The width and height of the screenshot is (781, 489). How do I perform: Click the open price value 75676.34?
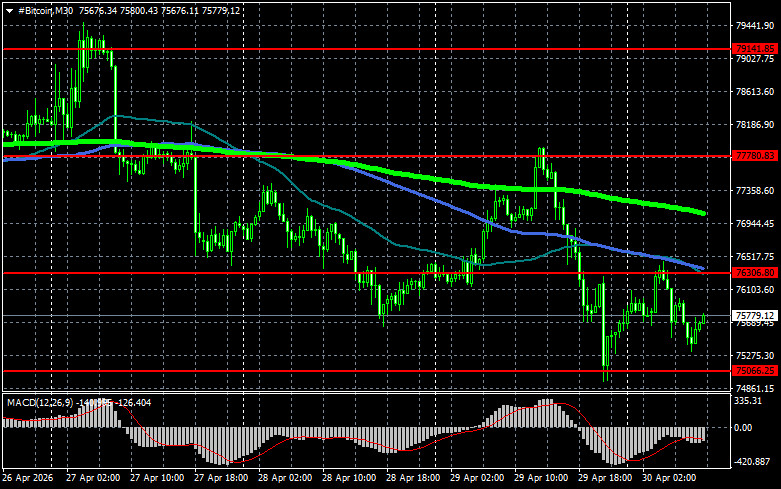point(98,10)
